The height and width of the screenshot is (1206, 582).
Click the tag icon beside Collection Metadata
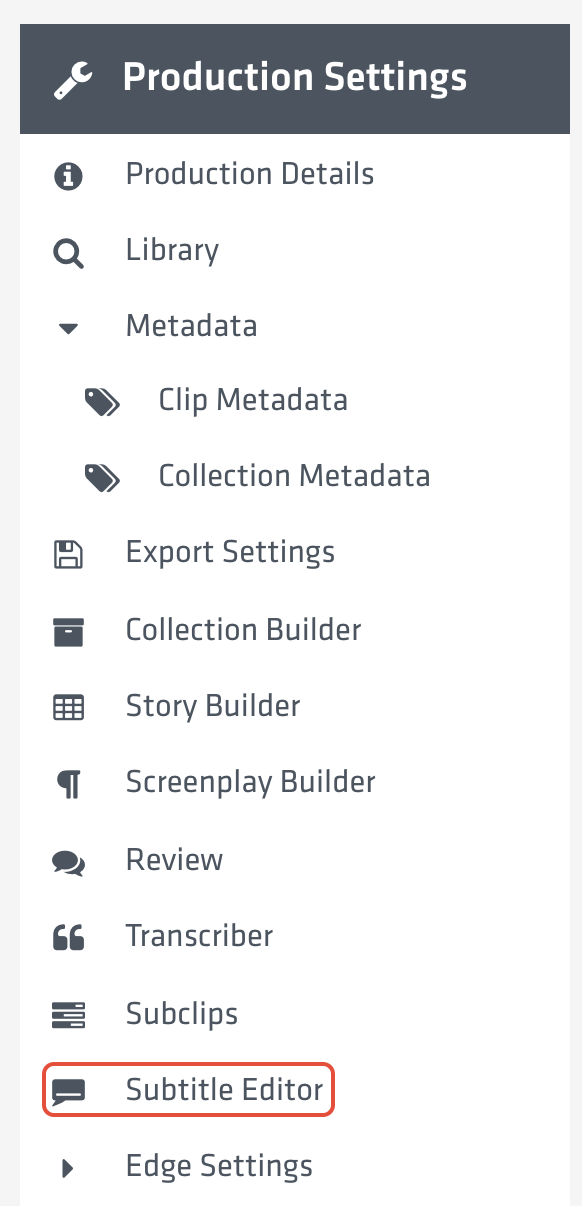[103, 476]
